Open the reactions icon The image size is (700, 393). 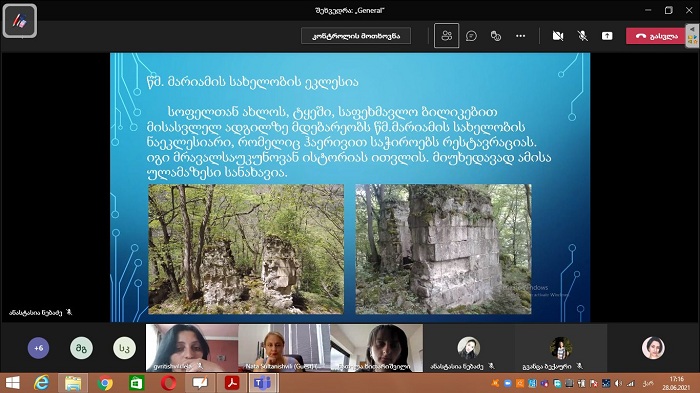pyautogui.click(x=496, y=36)
